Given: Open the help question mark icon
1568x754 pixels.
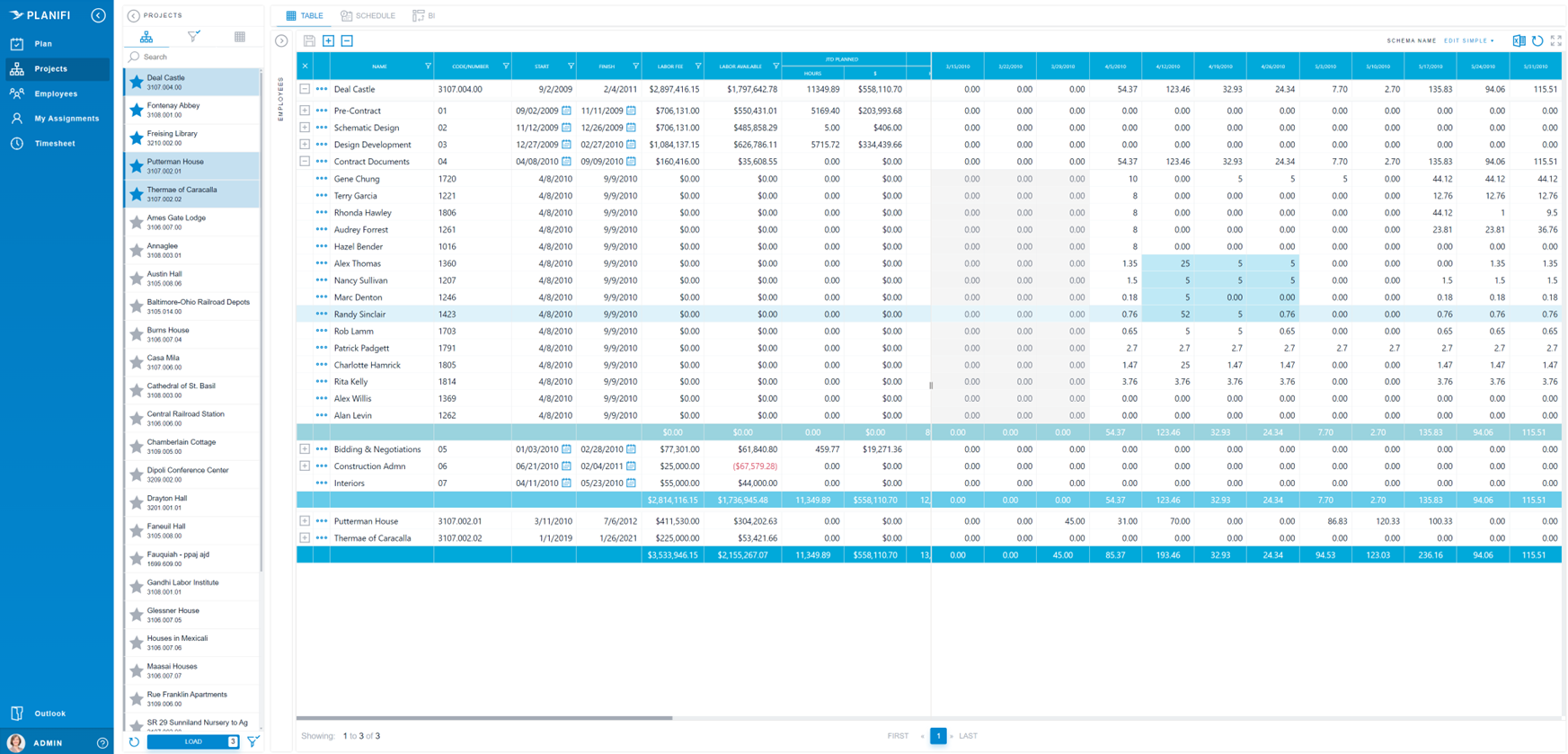Looking at the screenshot, I should pyautogui.click(x=102, y=743).
